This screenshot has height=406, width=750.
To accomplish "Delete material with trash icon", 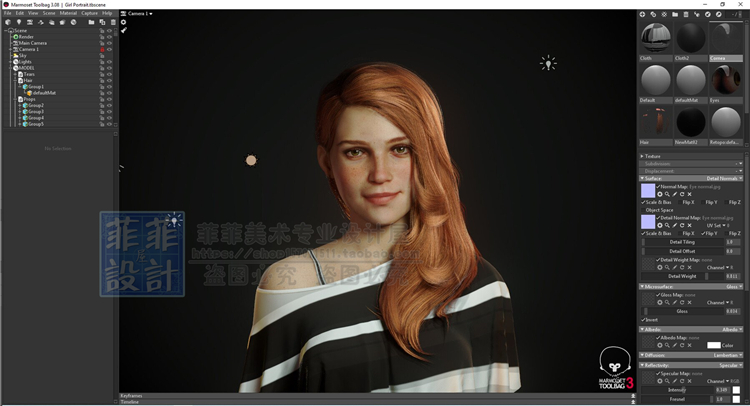I will click(x=685, y=14).
